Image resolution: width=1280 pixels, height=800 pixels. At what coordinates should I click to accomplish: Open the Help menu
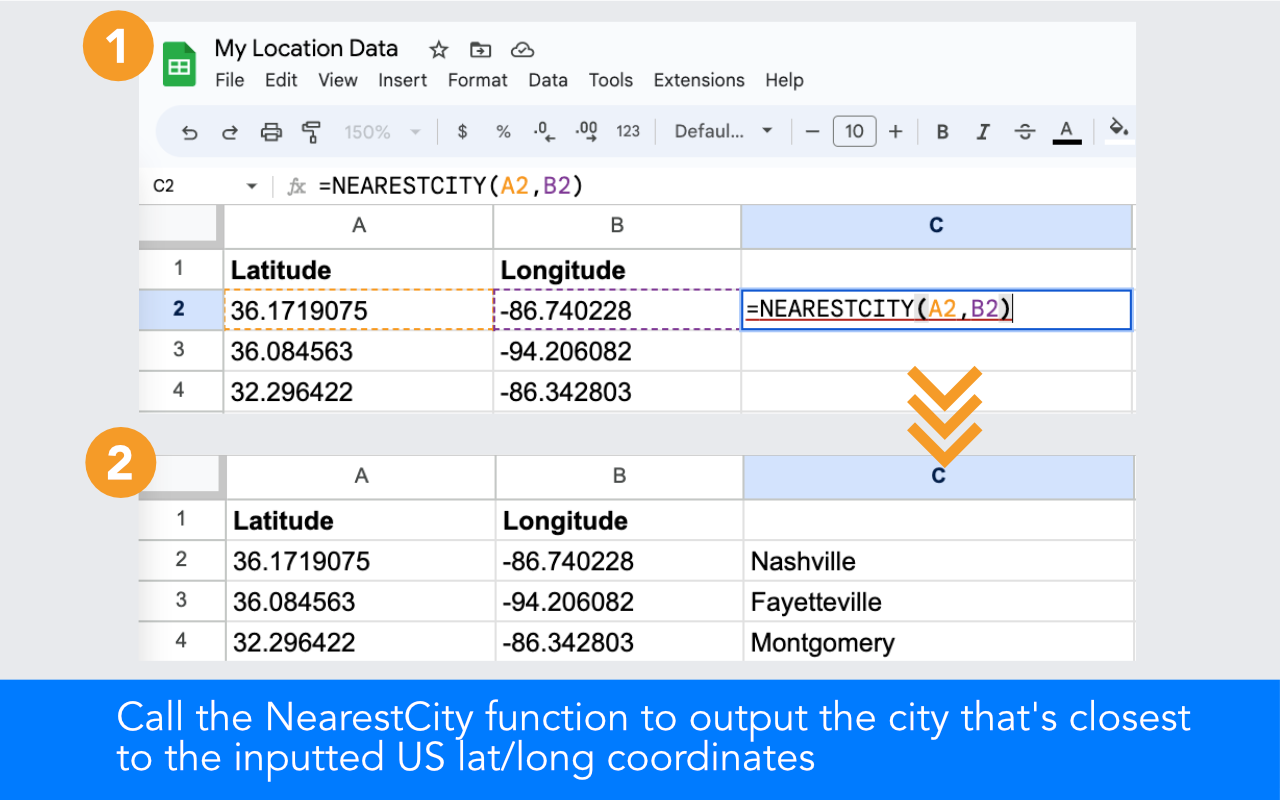pos(784,80)
